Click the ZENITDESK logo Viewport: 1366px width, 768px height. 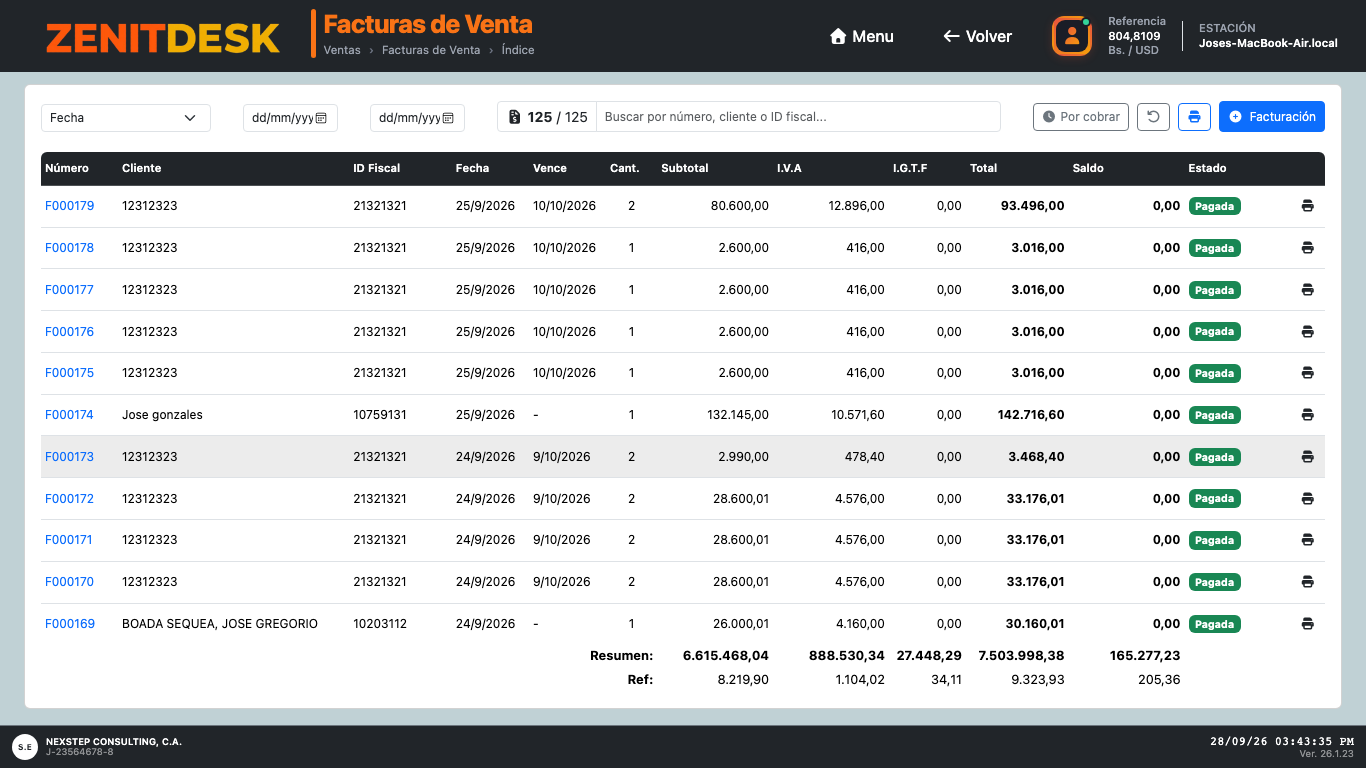[162, 38]
